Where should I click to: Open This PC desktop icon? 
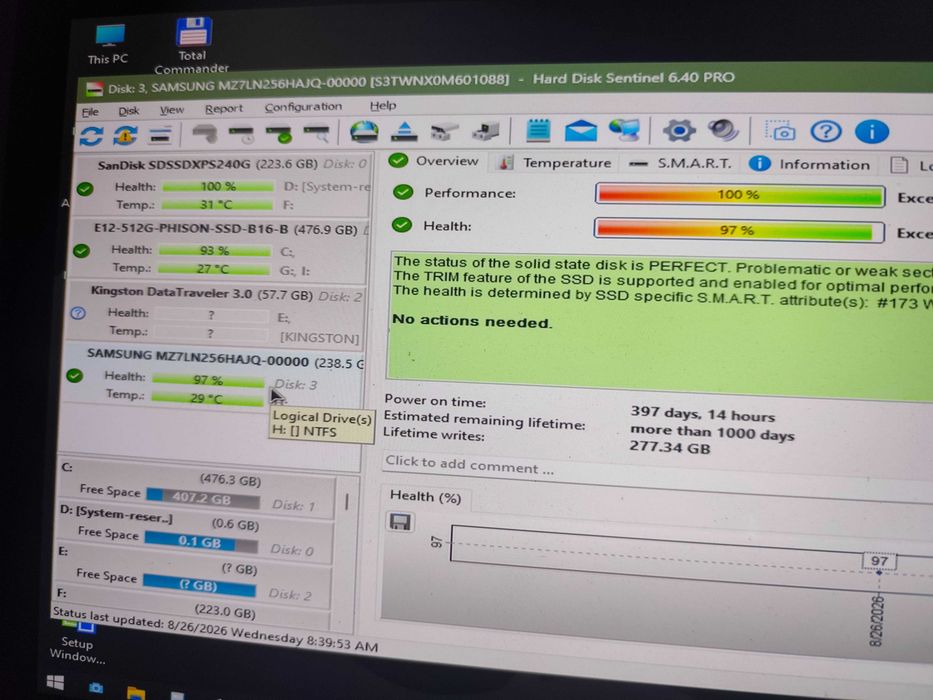pyautogui.click(x=109, y=44)
